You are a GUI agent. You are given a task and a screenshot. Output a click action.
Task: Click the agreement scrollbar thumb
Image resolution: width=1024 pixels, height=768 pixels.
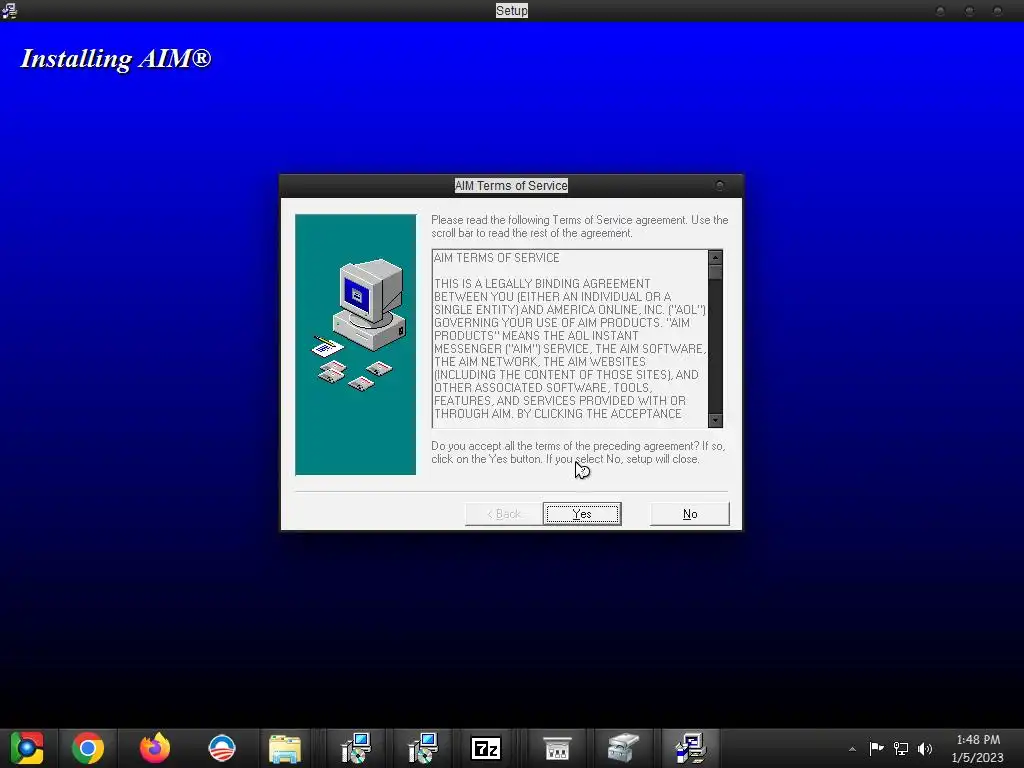(715, 272)
